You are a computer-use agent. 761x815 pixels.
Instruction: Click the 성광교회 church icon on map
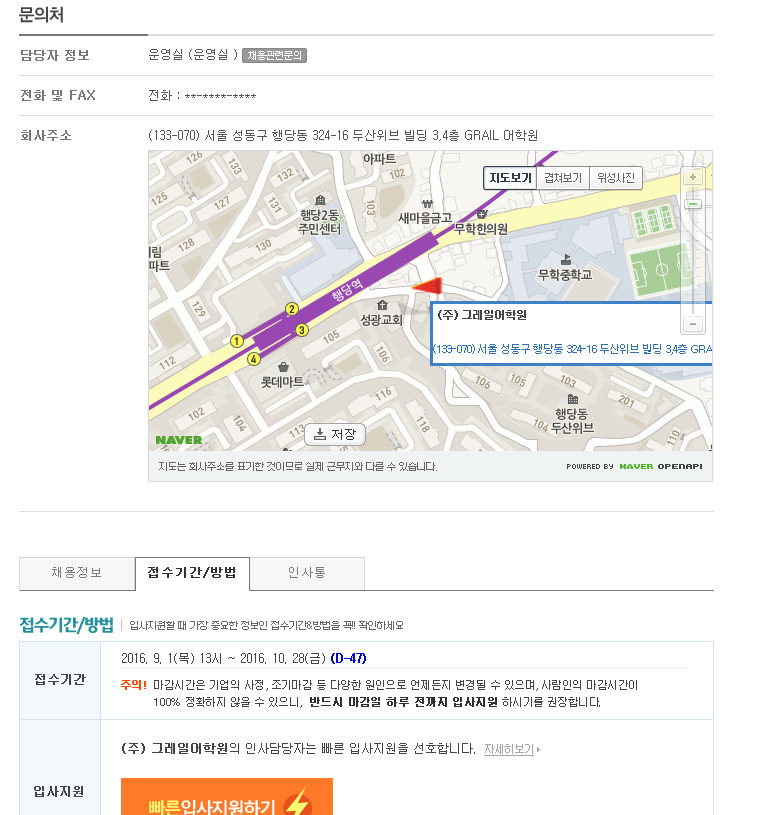[x=383, y=305]
